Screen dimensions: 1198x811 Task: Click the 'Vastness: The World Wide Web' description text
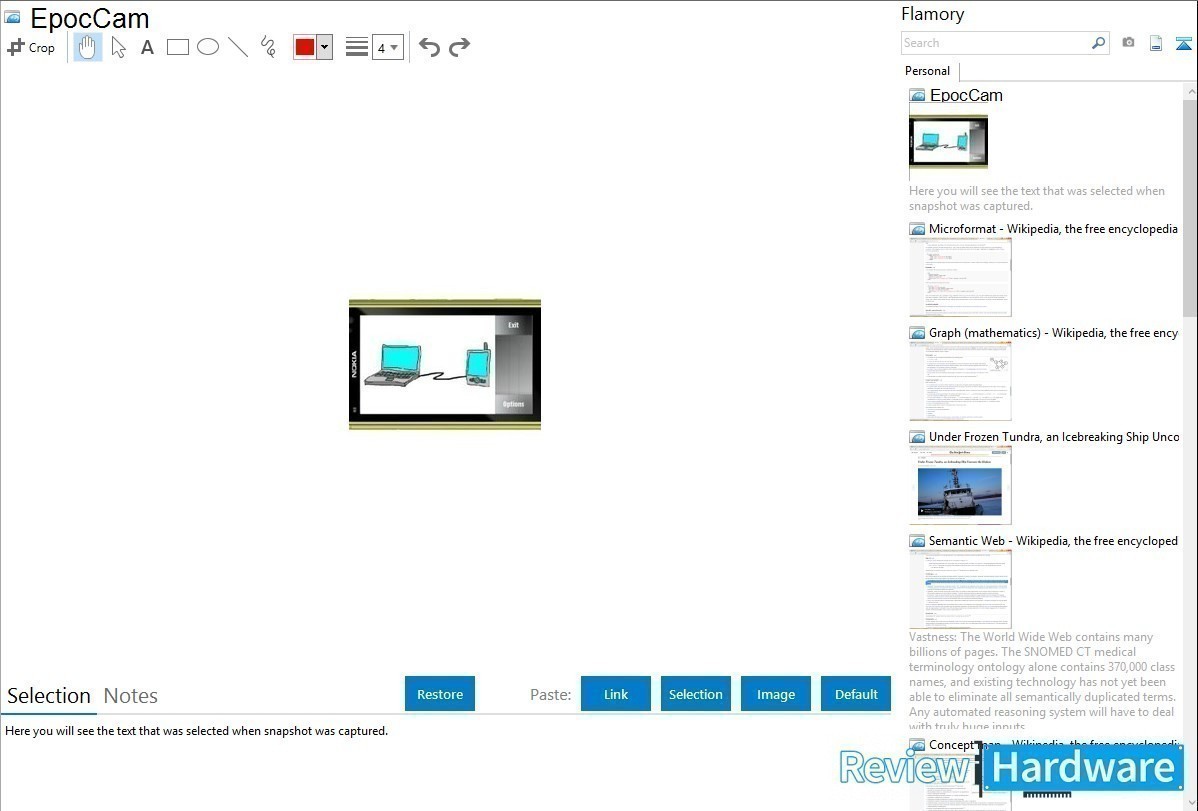(1043, 681)
